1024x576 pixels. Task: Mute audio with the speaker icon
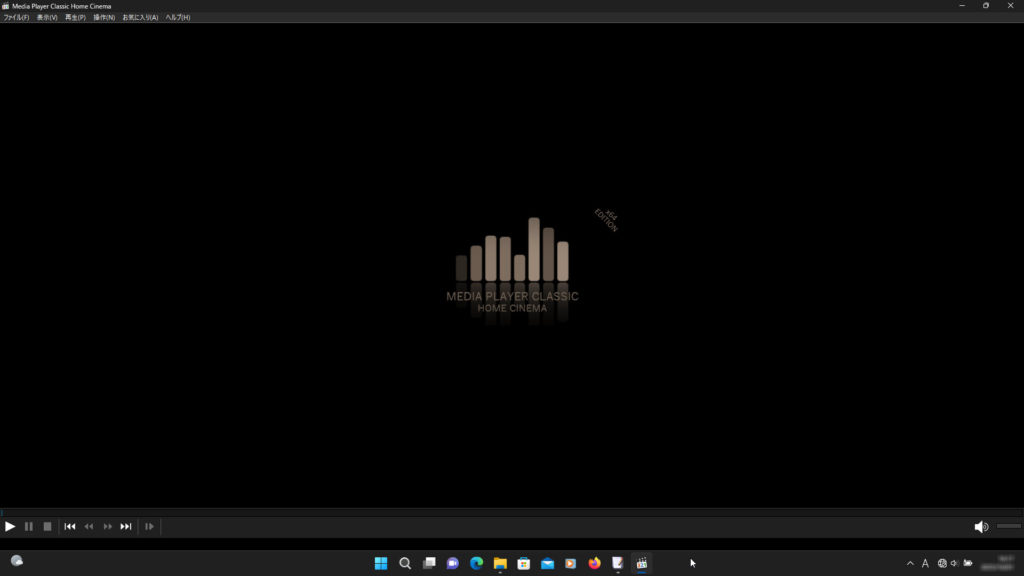tap(981, 526)
